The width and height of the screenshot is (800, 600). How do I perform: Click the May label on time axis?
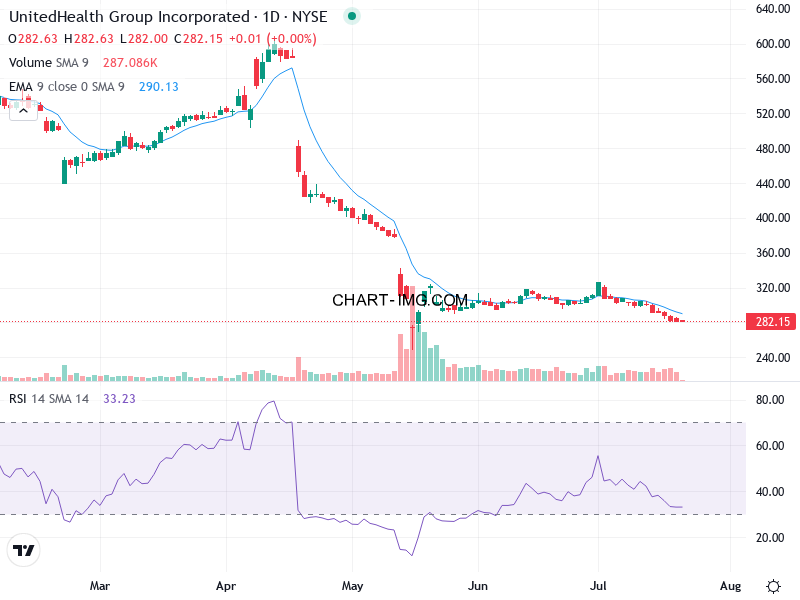[x=352, y=586]
